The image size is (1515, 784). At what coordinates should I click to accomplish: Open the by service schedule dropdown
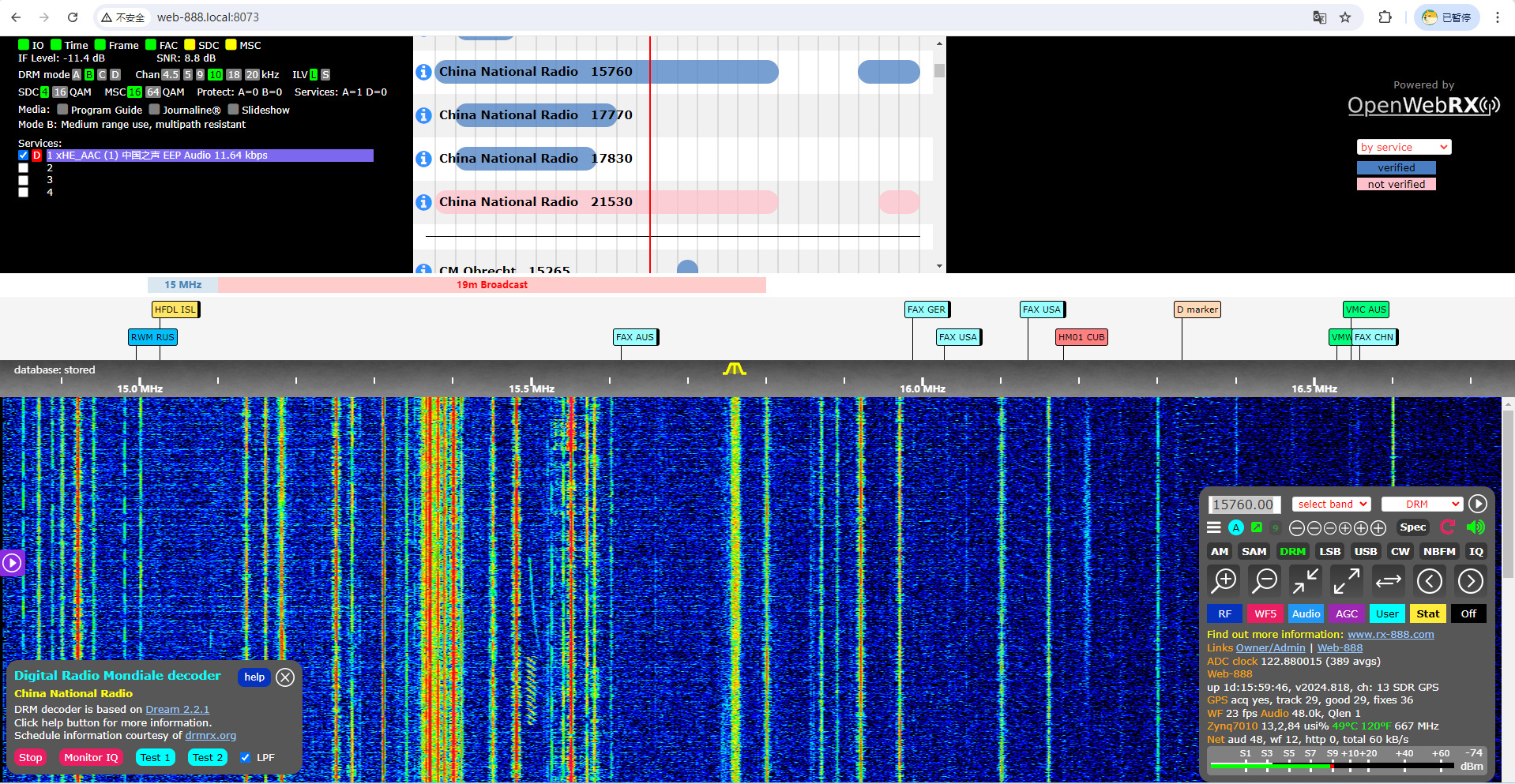click(1404, 148)
